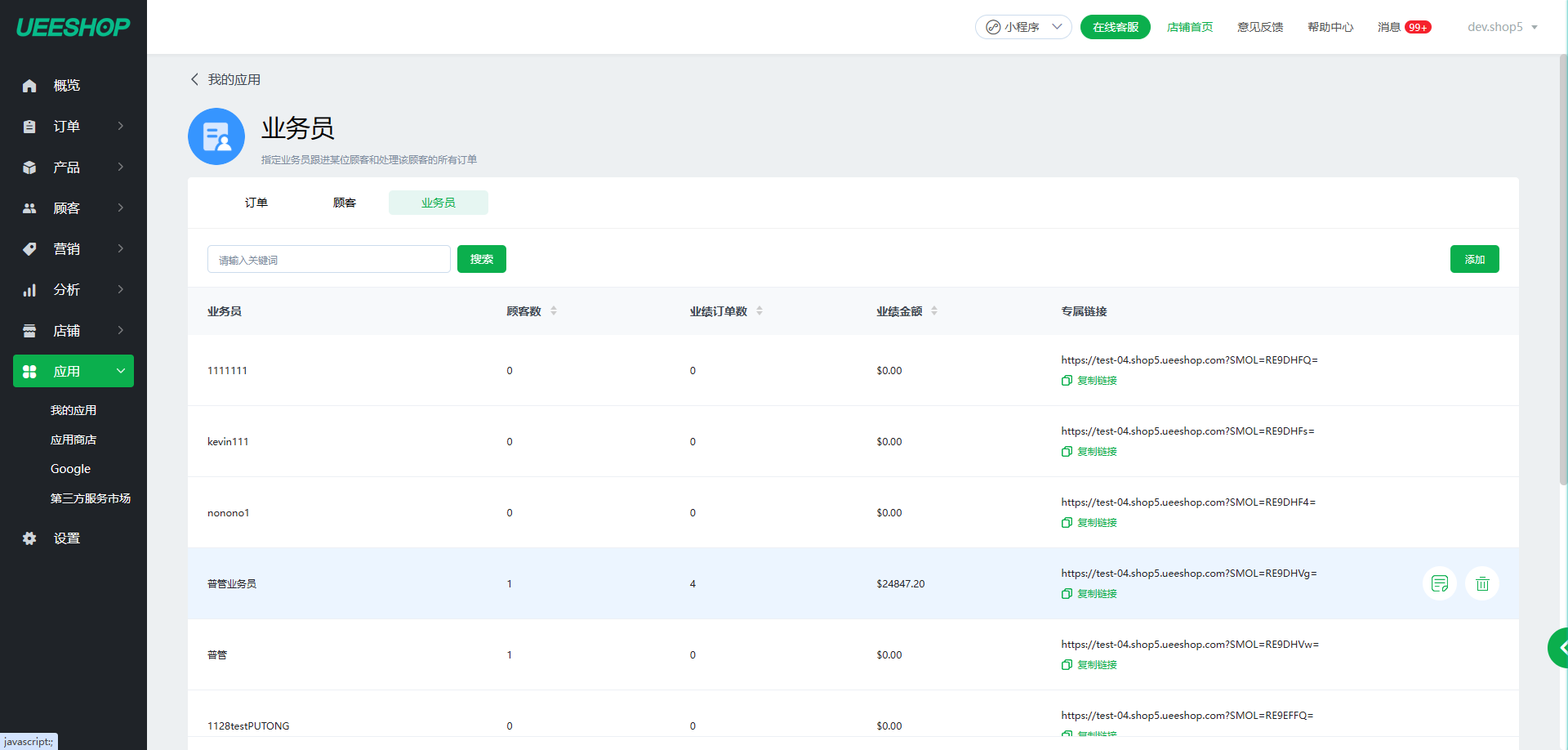
Task: Click the keyword search input field
Action: [x=328, y=260]
